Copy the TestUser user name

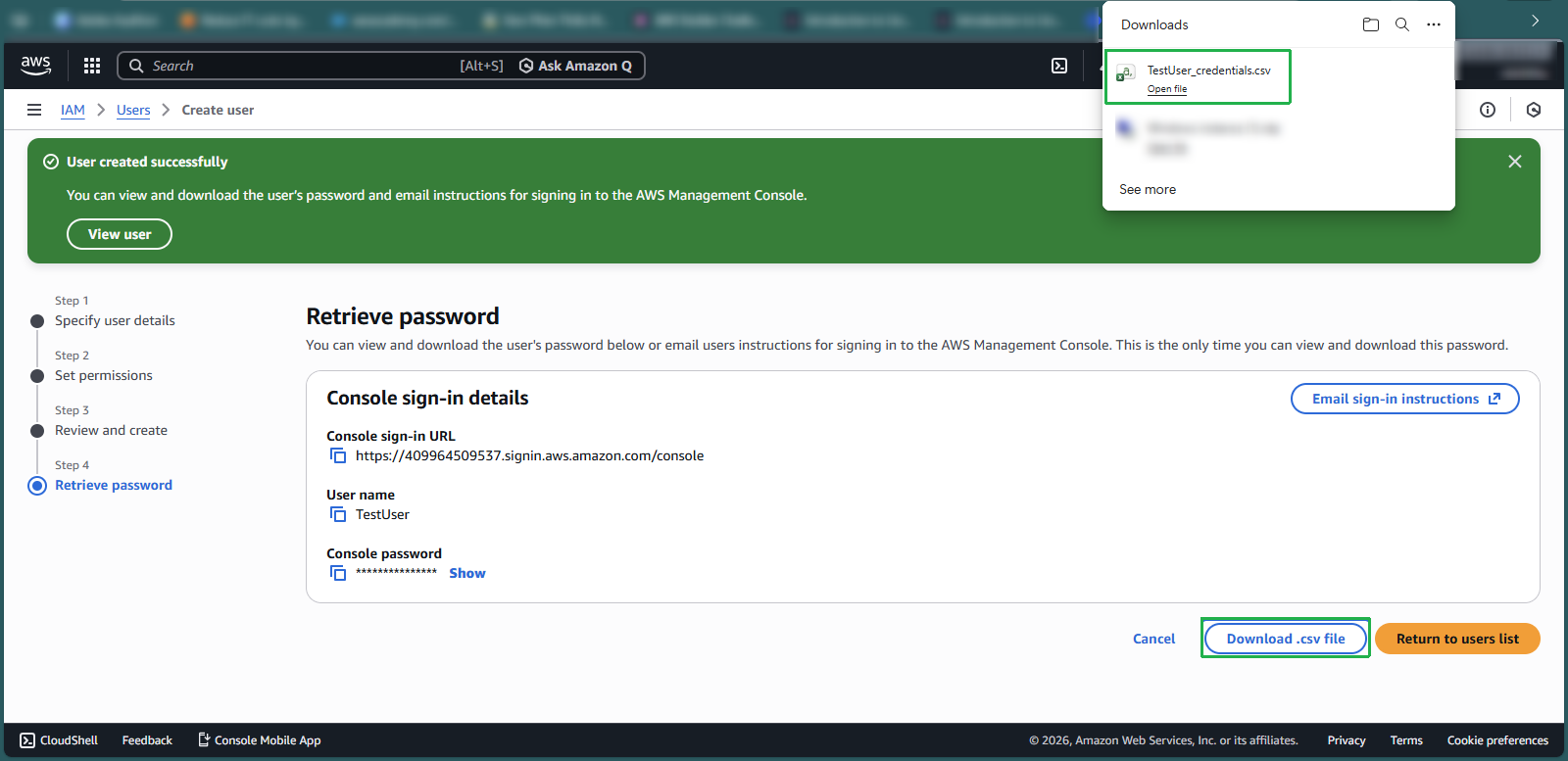tap(338, 515)
